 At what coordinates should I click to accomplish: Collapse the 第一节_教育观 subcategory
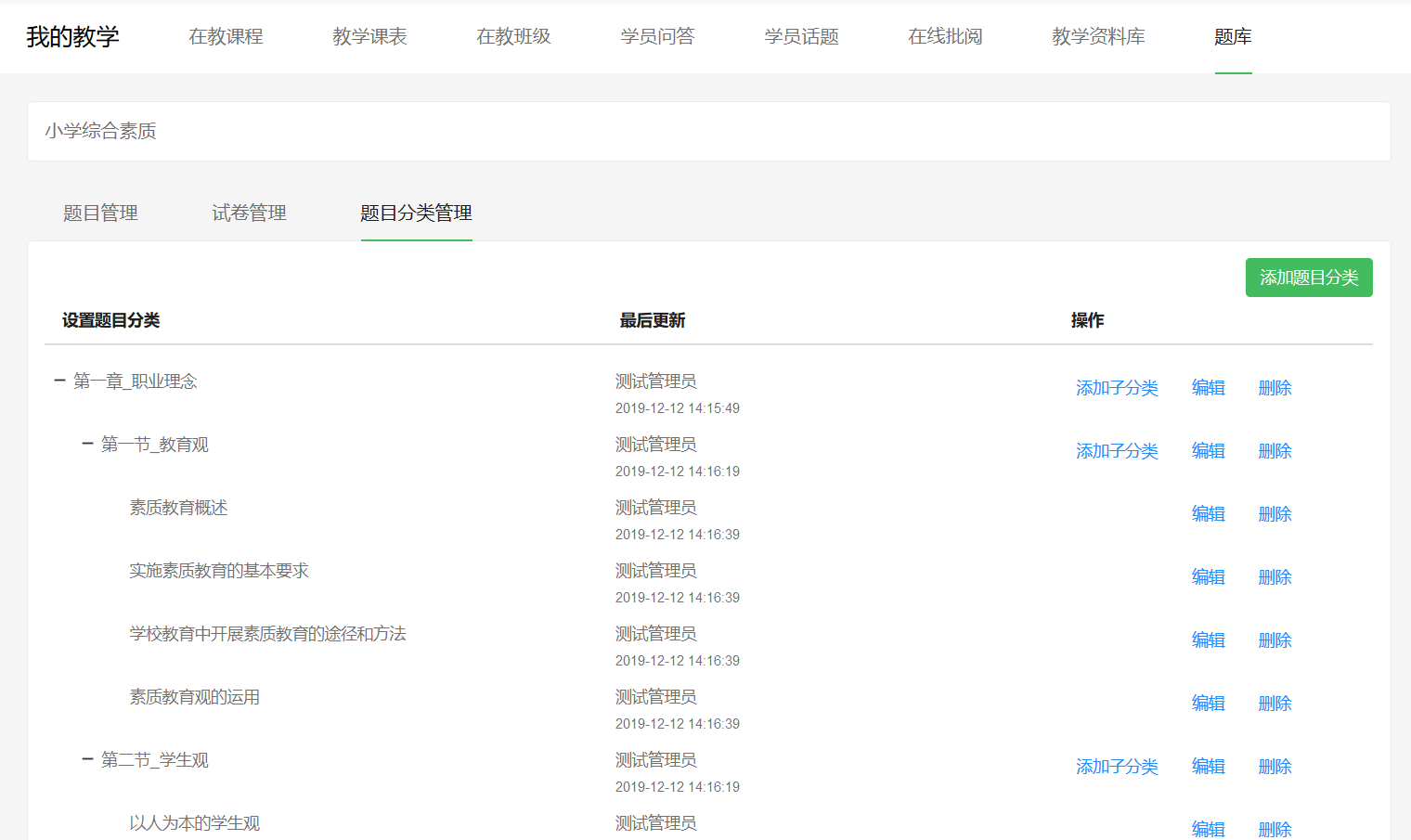pyautogui.click(x=87, y=444)
